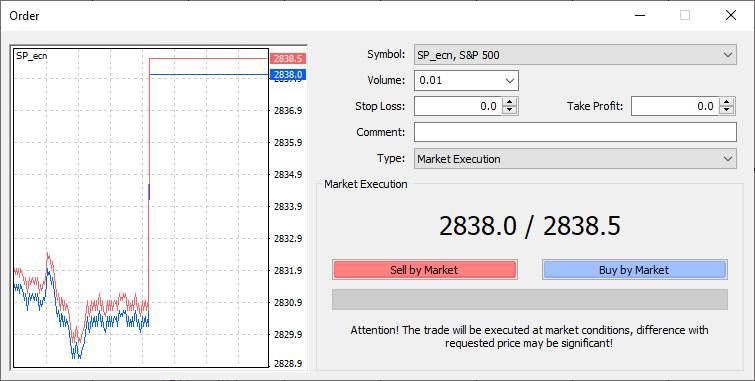
Task: Click the 2835.9 price axis value
Action: tap(288, 143)
